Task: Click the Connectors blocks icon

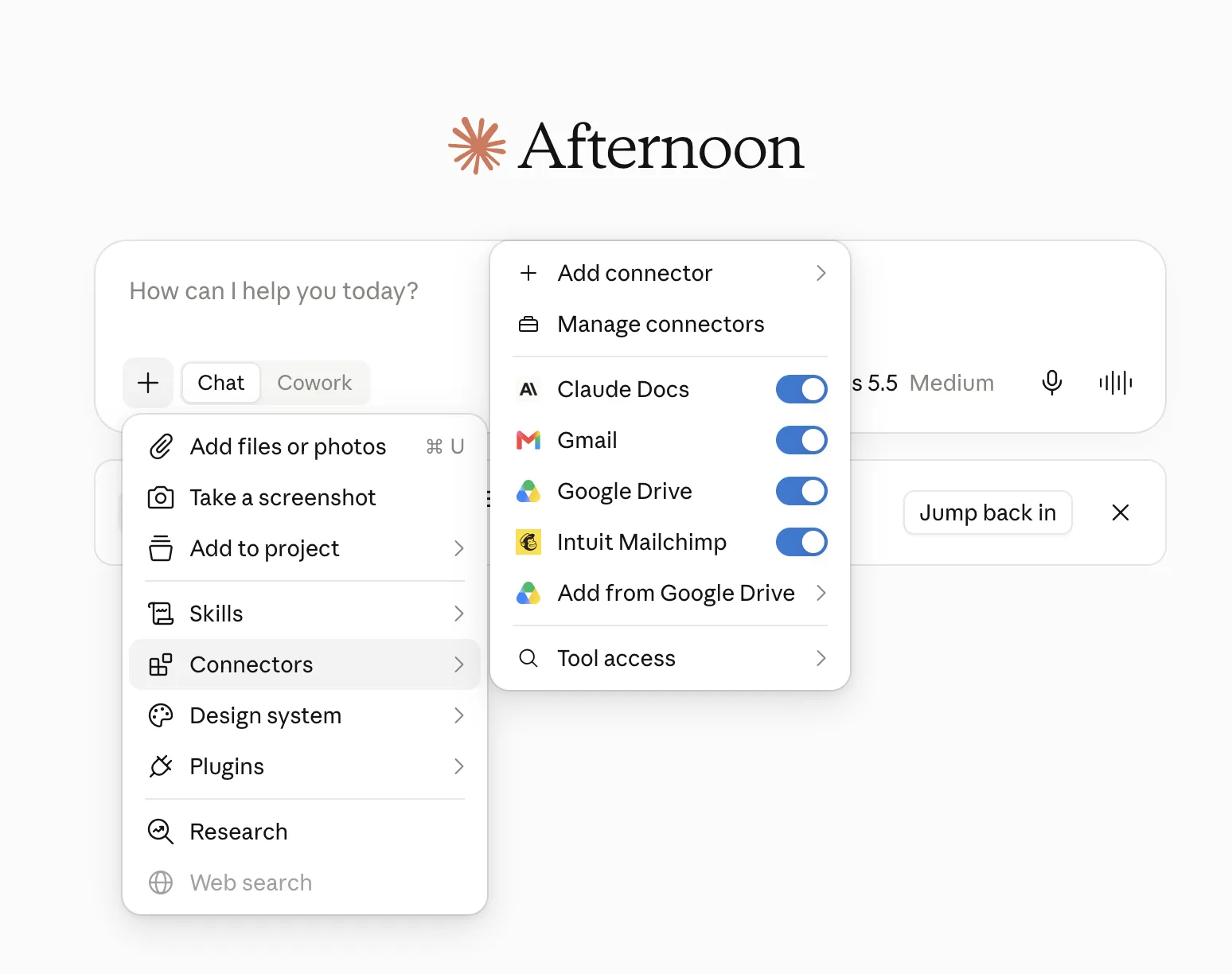Action: 161,664
